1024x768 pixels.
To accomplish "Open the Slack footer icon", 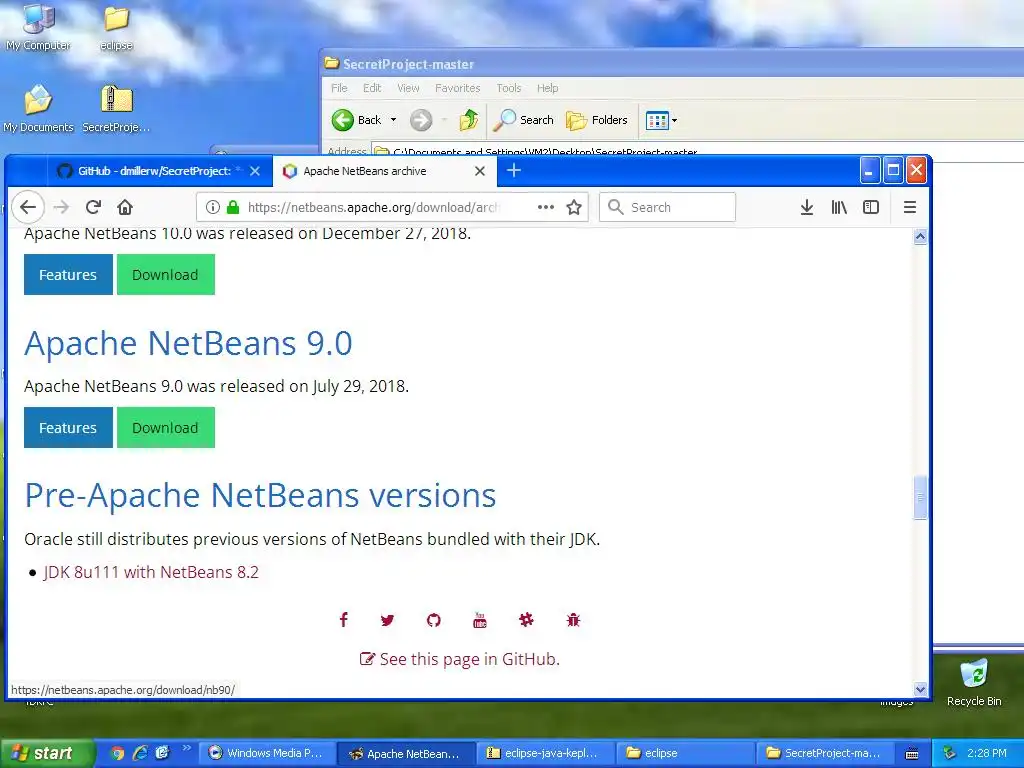I will pyautogui.click(x=526, y=620).
